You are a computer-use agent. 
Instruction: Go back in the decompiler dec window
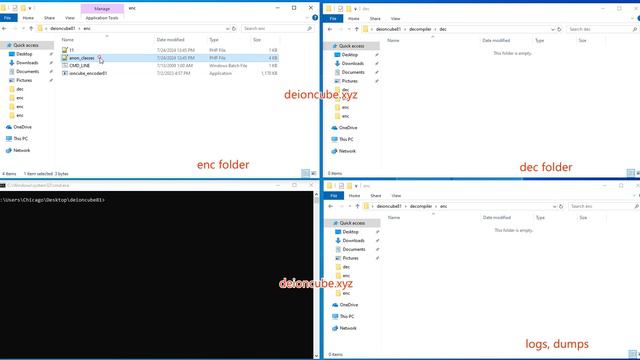point(330,29)
